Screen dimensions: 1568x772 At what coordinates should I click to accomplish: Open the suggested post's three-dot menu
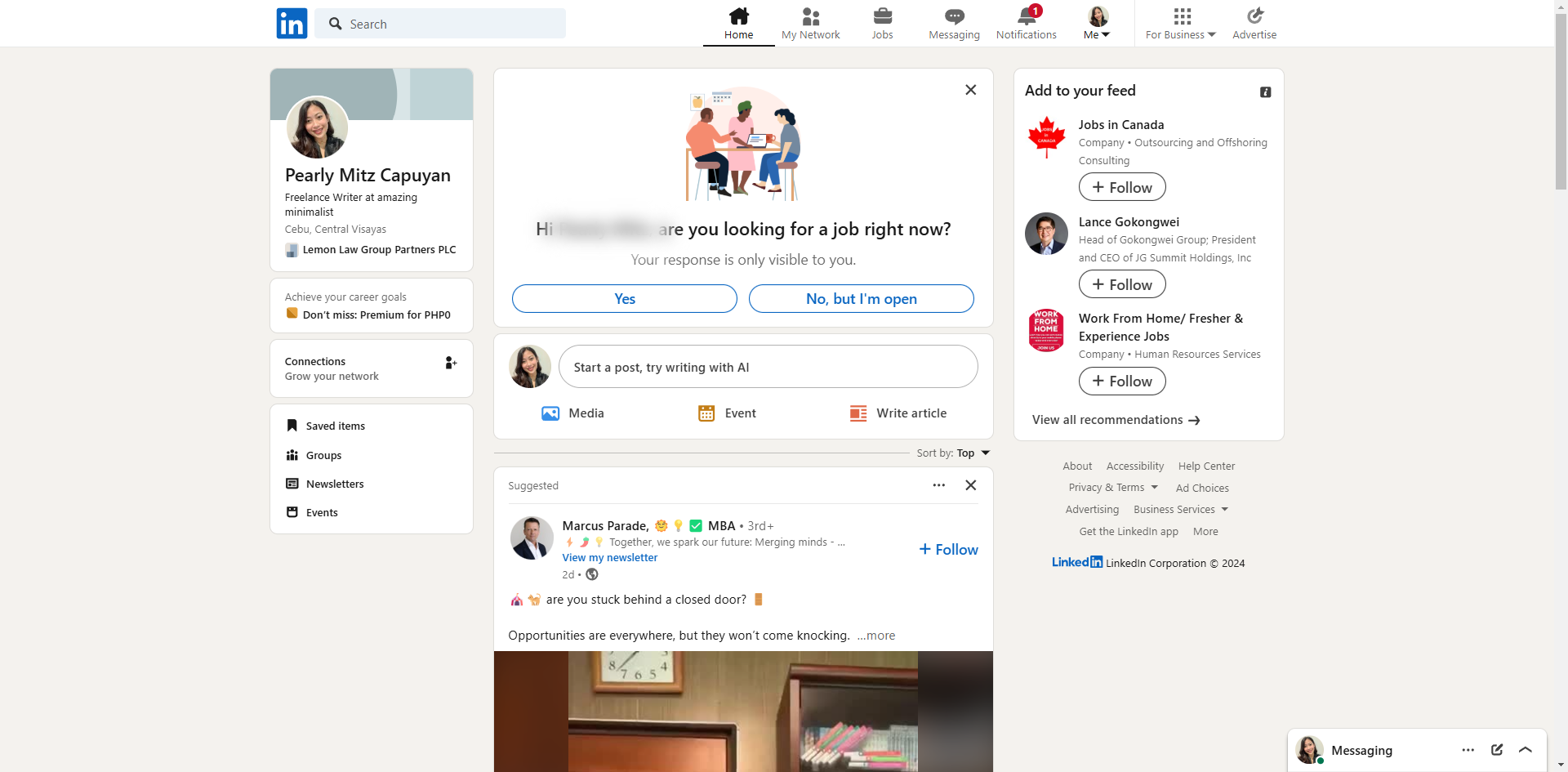pyautogui.click(x=939, y=485)
